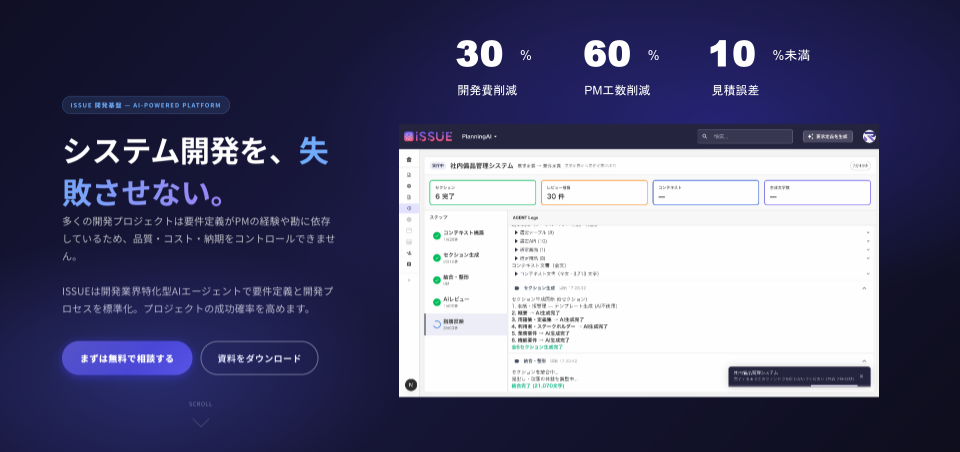This screenshot has height=452, width=960.
Task: Click the green check beside セクション生成 step
Action: (x=437, y=258)
